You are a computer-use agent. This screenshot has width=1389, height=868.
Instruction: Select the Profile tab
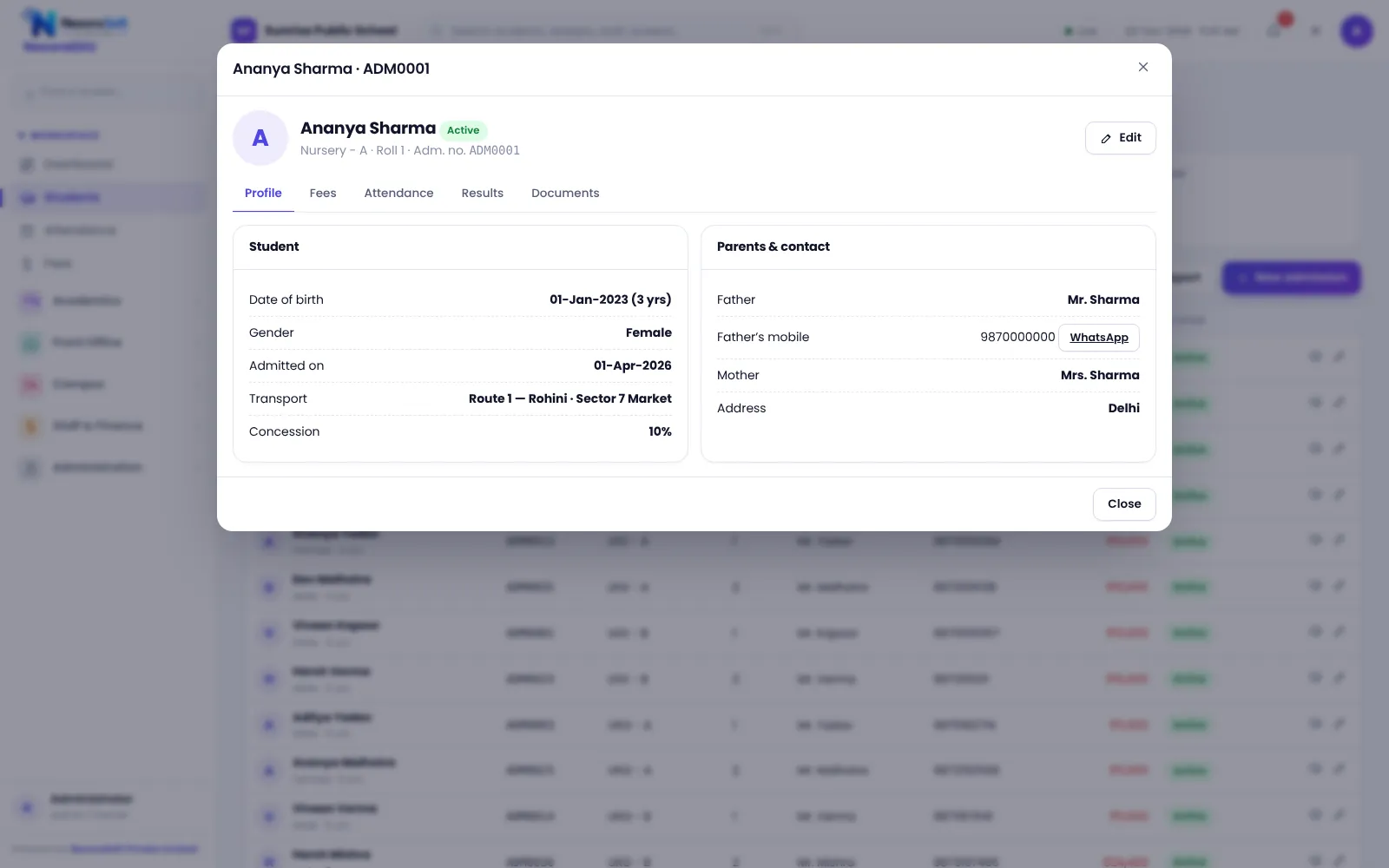263,193
